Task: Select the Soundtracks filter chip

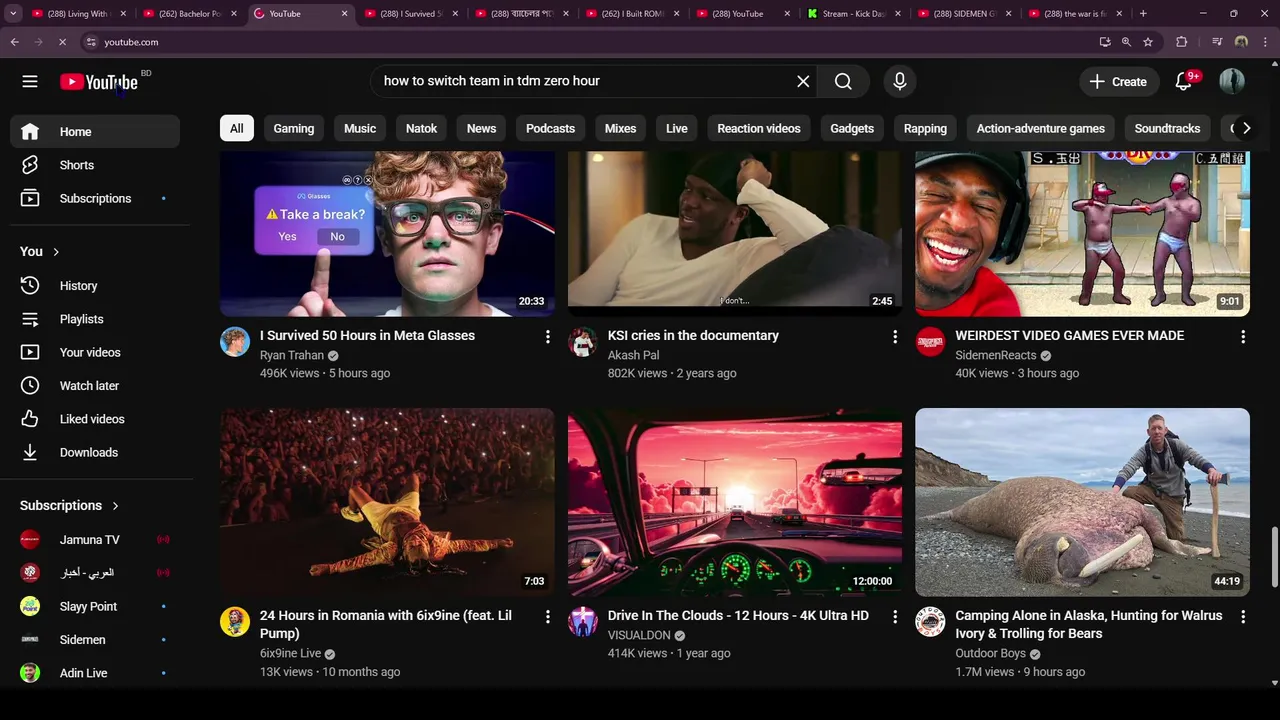Action: click(x=1167, y=128)
